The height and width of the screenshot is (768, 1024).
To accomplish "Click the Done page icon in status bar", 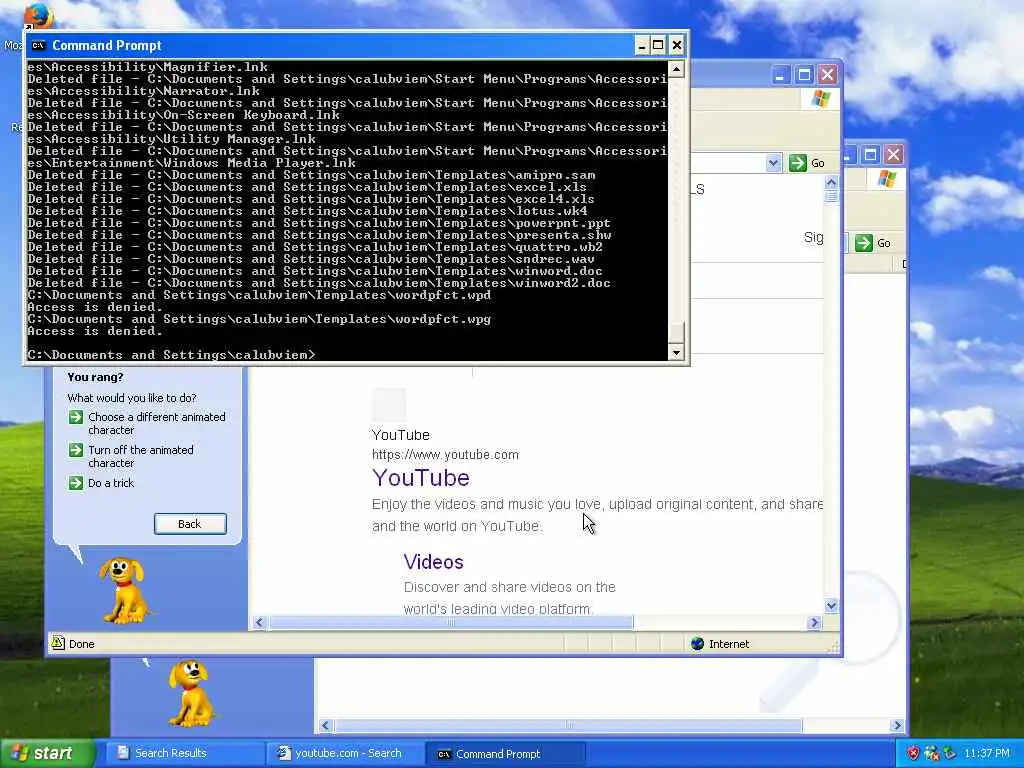I will (x=58, y=643).
